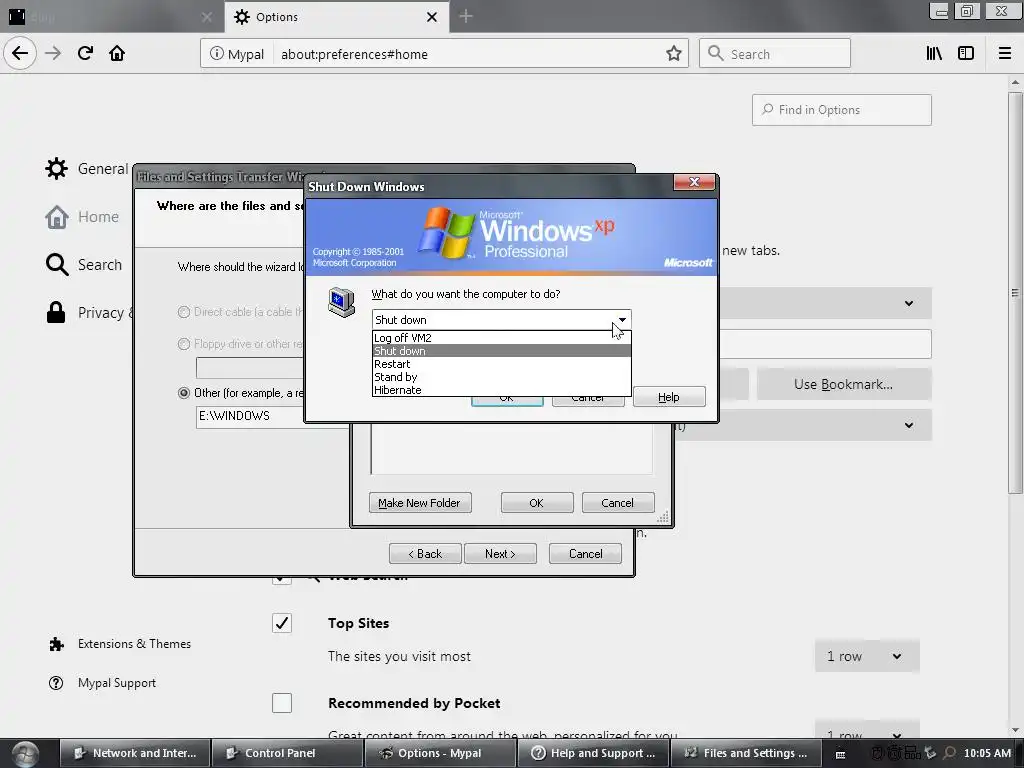Click Help in Shut Down Windows dialog
Image resolution: width=1024 pixels, height=768 pixels.
click(x=669, y=397)
